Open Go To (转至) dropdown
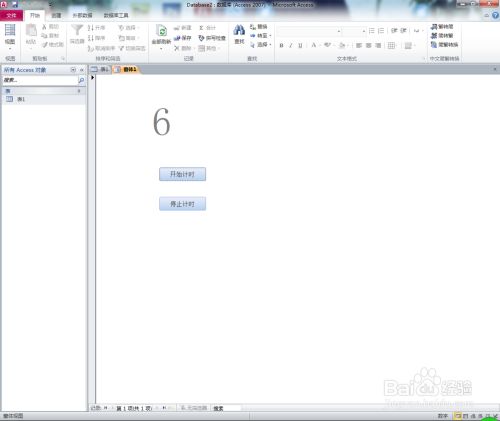This screenshot has width=500, height=421. (261, 36)
